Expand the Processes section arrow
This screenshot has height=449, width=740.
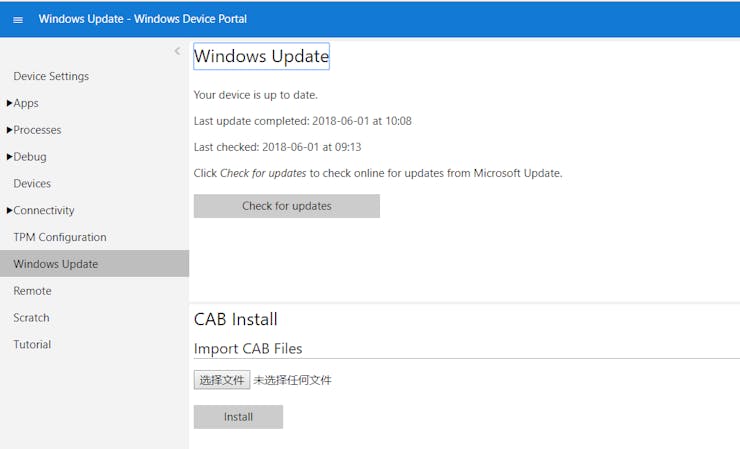(9, 130)
